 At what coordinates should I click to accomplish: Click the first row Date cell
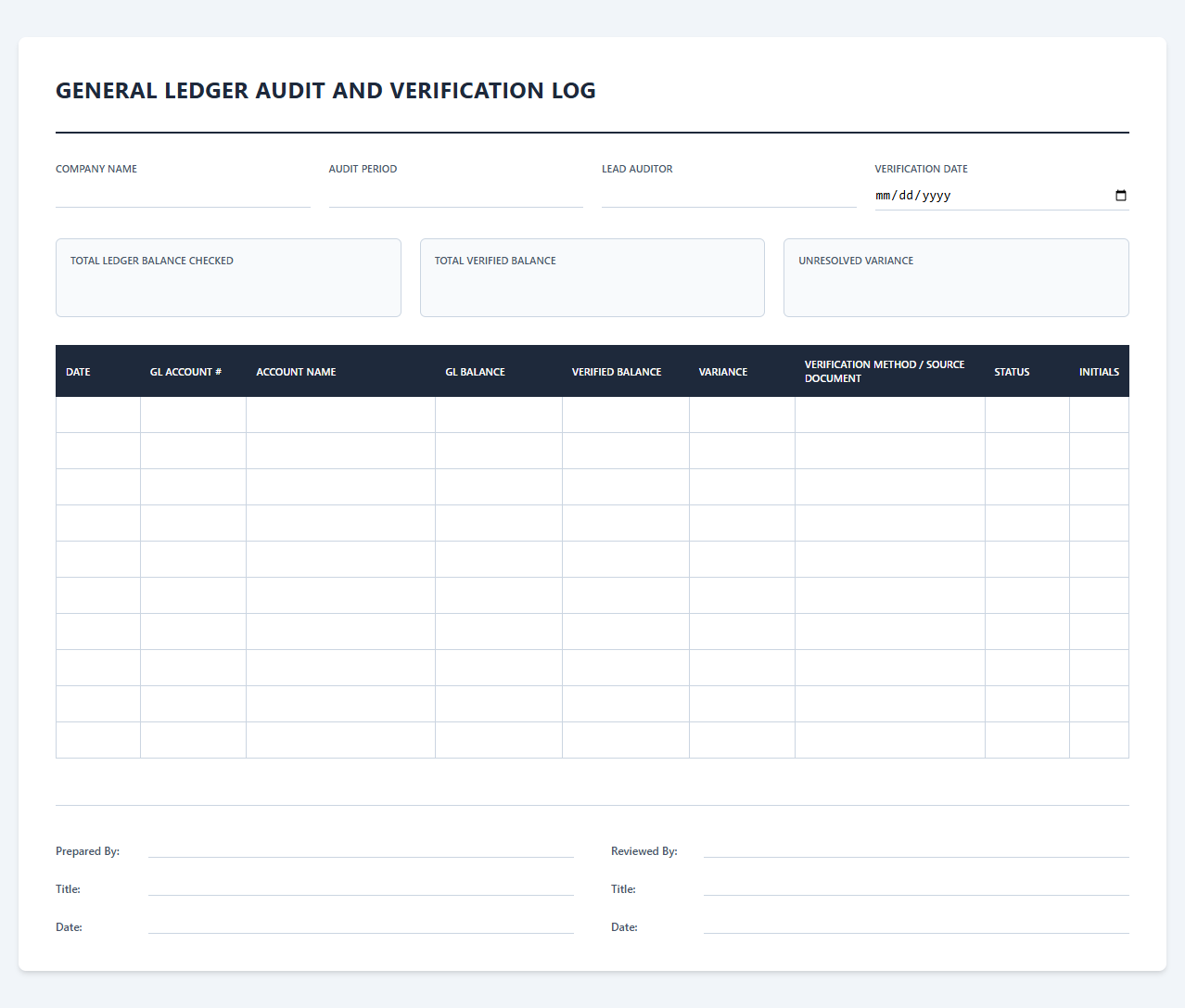point(98,415)
